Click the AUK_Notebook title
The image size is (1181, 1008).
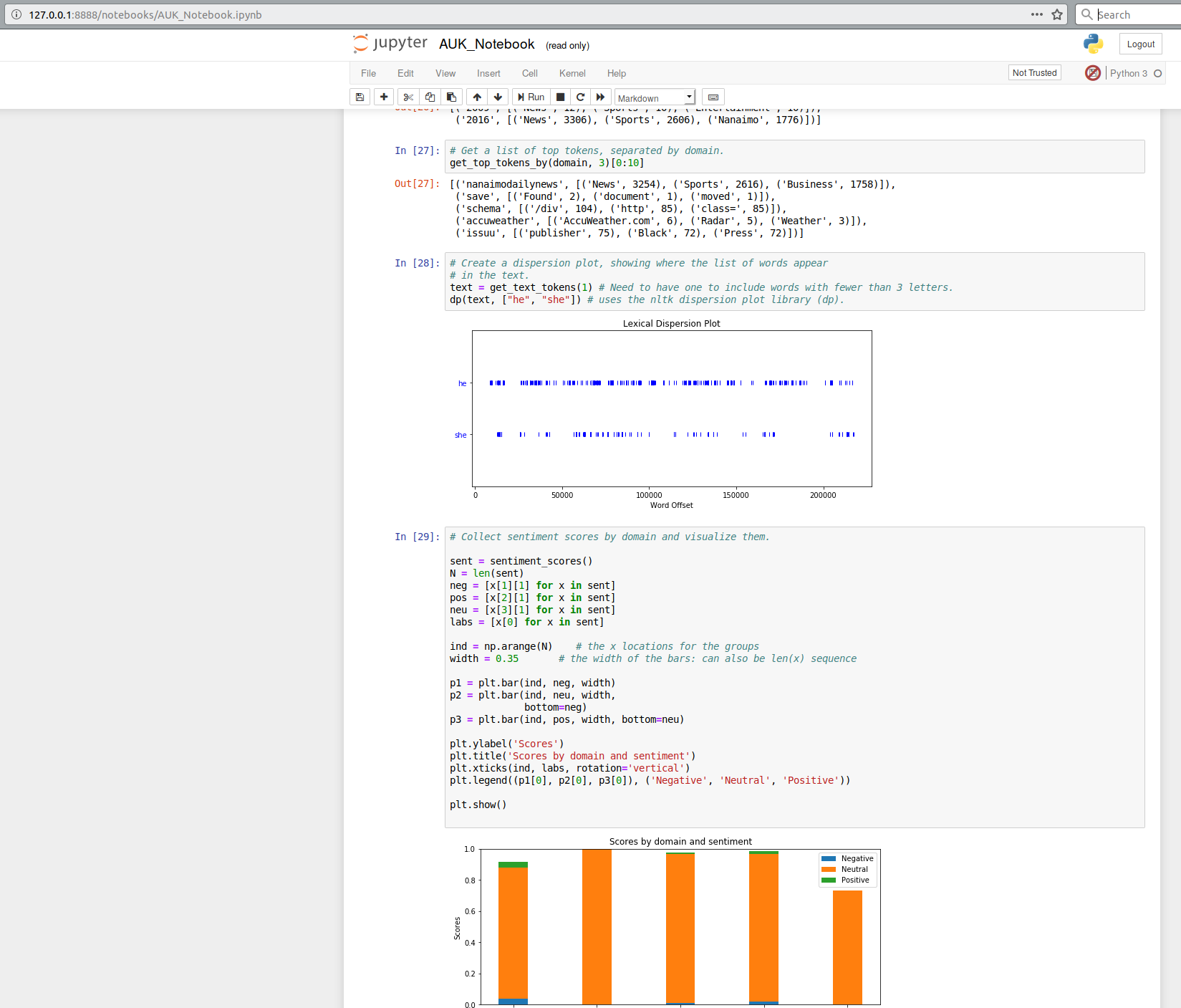[487, 44]
